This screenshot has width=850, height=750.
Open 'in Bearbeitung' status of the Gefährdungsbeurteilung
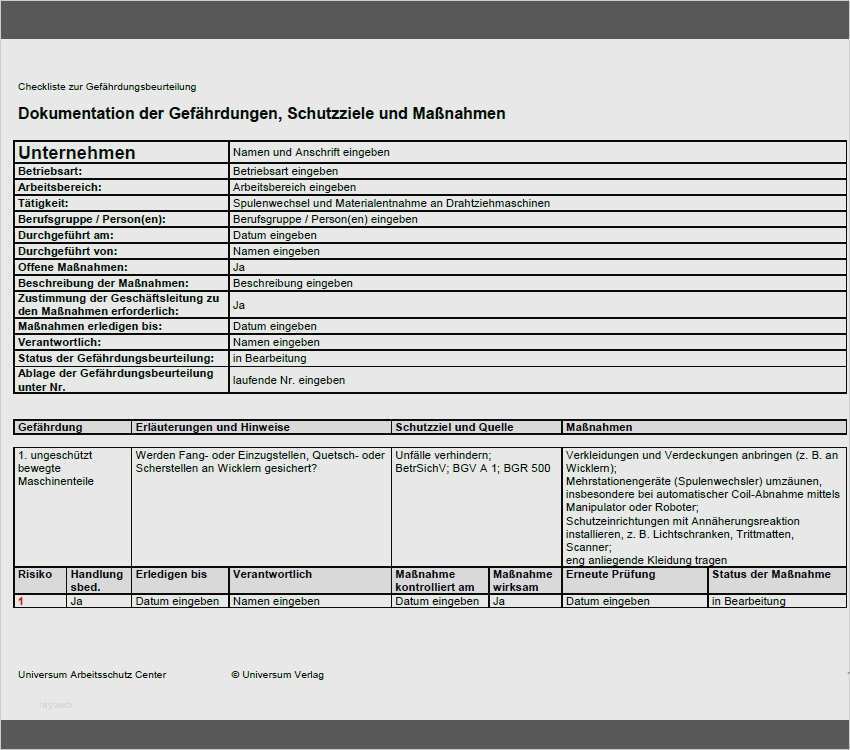click(537, 358)
